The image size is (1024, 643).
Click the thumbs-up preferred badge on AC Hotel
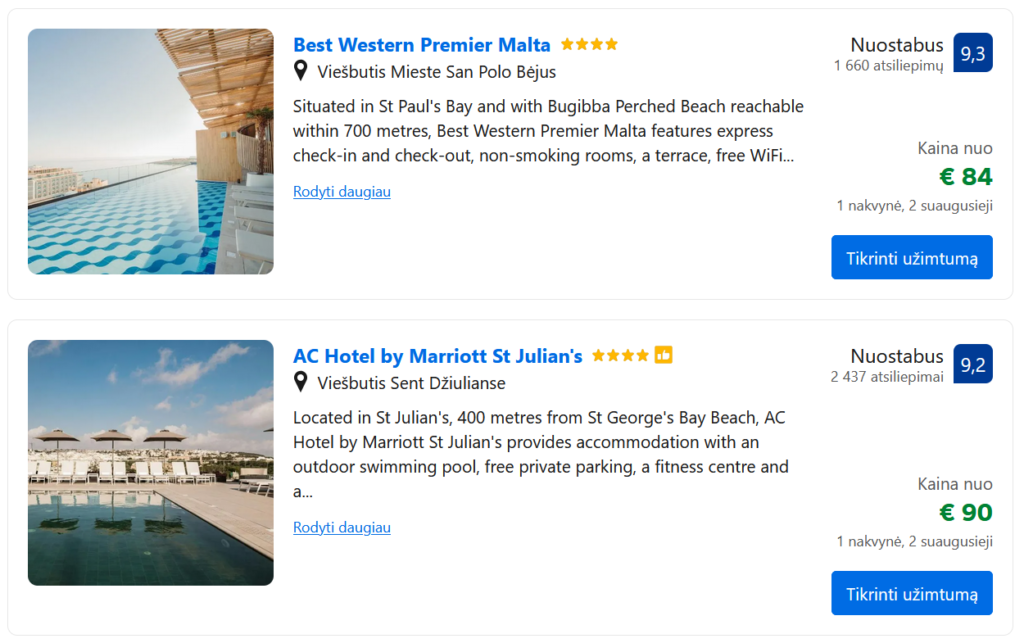[663, 355]
